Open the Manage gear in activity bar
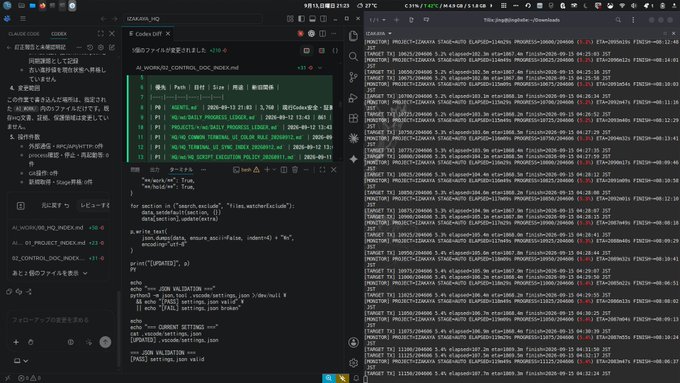Viewport: 680px width, 383px height. point(353,363)
